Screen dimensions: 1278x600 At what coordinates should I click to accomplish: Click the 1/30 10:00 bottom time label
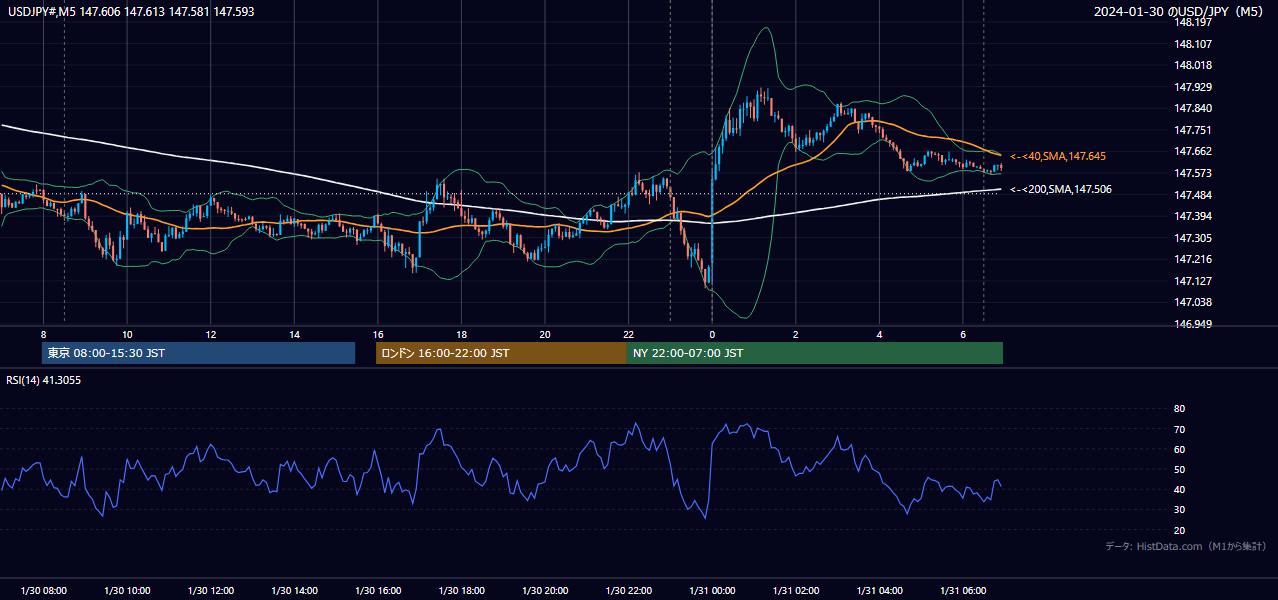click(127, 591)
